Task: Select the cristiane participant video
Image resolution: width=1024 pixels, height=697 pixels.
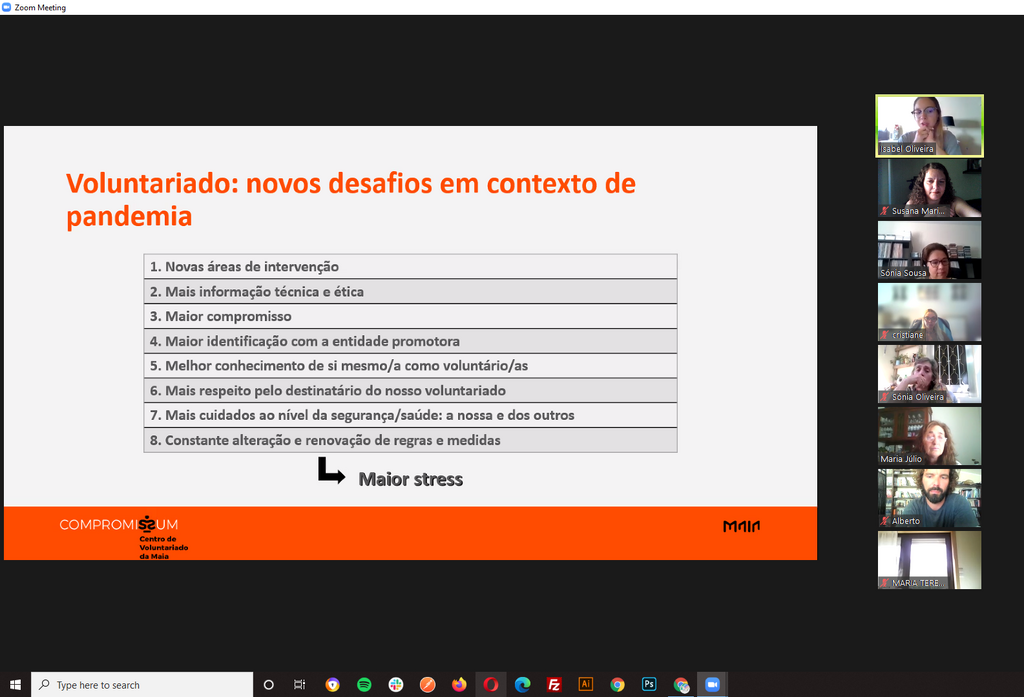Action: point(929,312)
